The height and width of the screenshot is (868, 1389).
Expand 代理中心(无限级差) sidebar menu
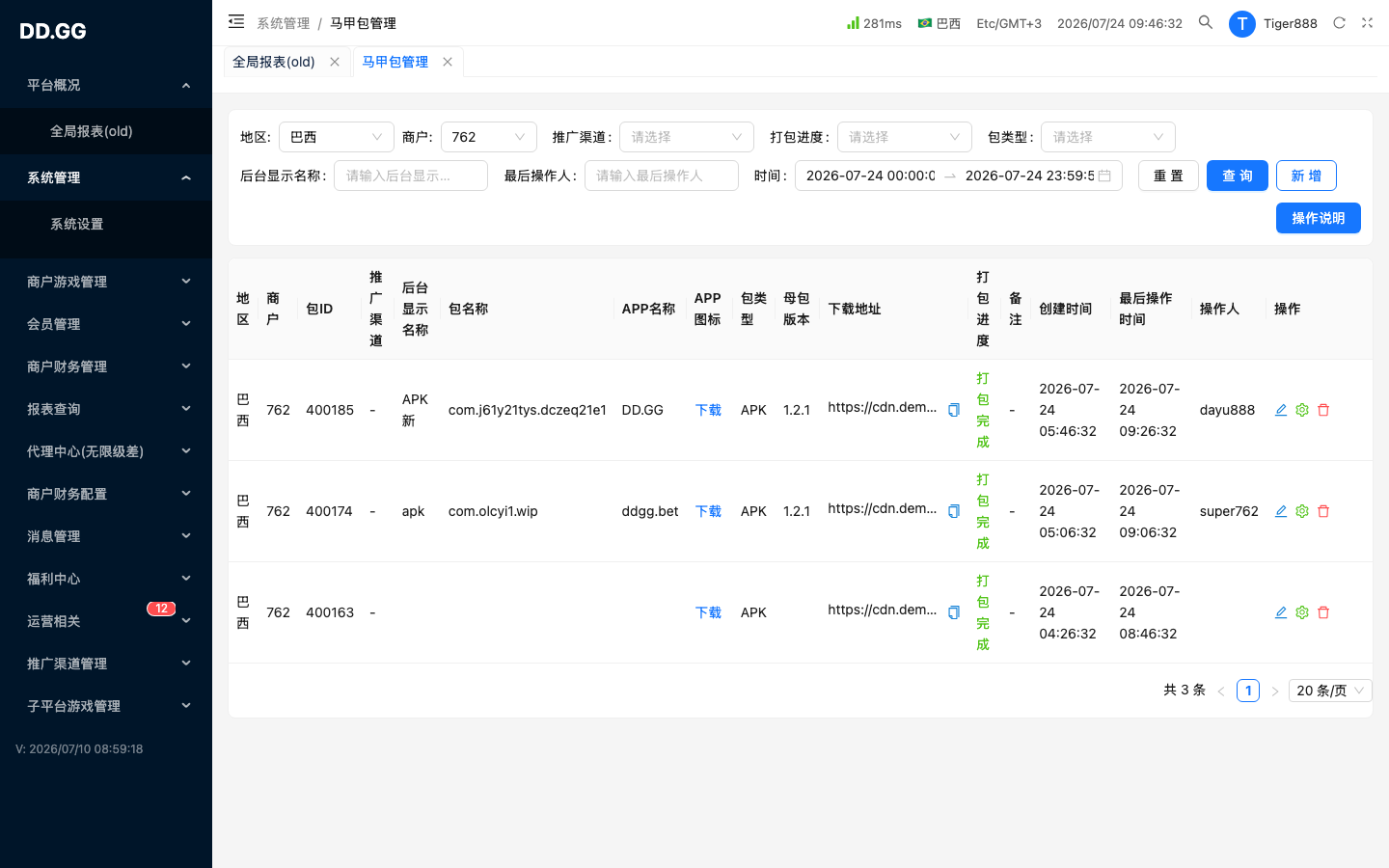pos(106,451)
